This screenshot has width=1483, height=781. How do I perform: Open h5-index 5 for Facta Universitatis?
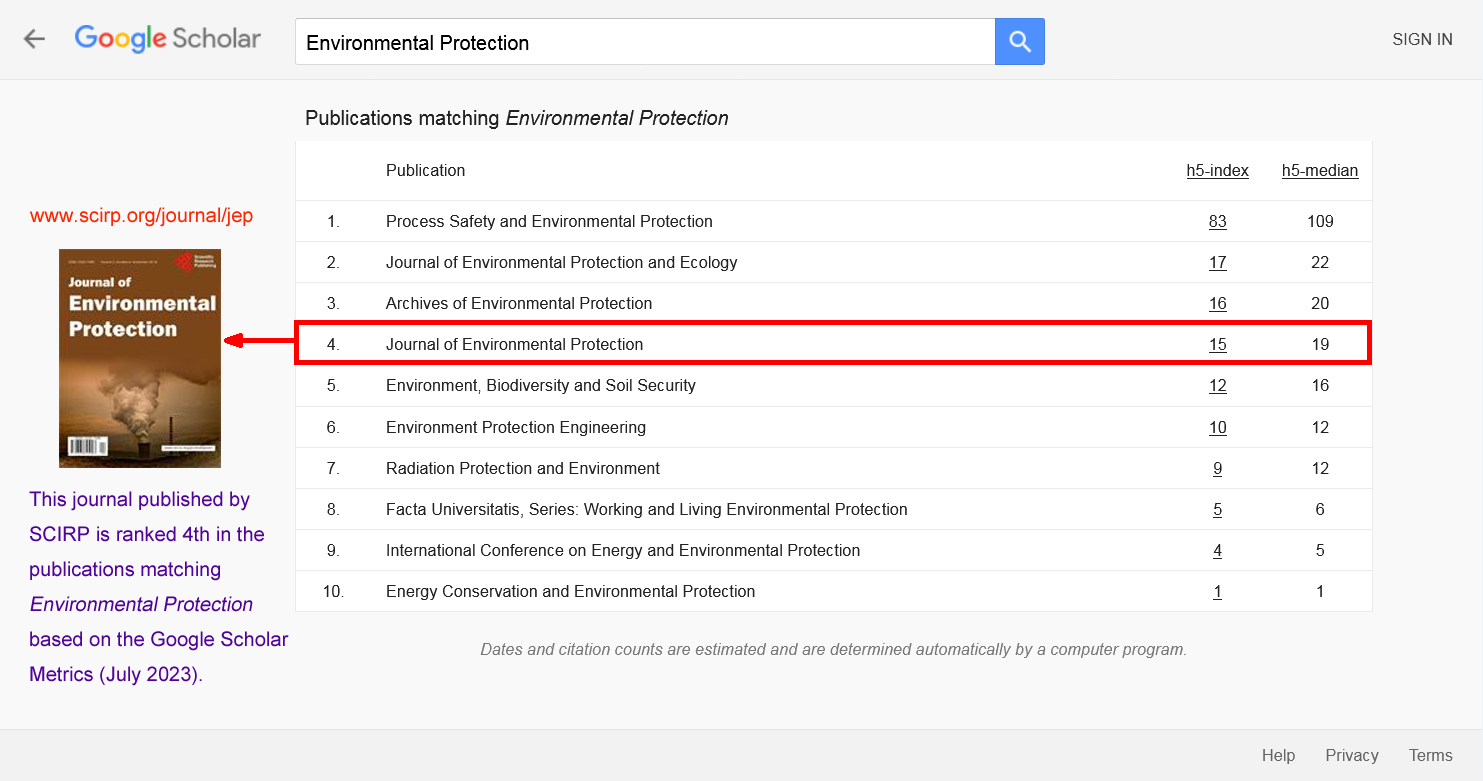coord(1217,510)
